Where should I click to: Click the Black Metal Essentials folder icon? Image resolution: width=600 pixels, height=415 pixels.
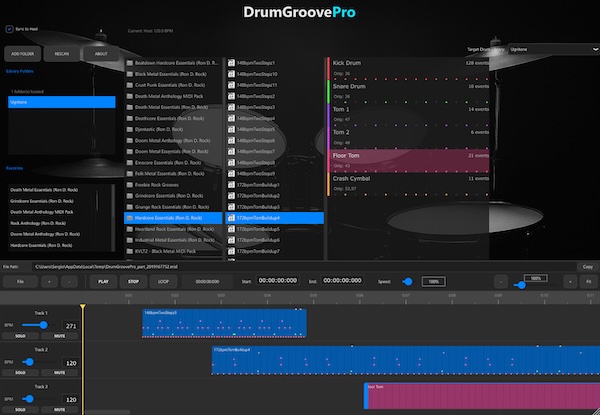point(130,74)
